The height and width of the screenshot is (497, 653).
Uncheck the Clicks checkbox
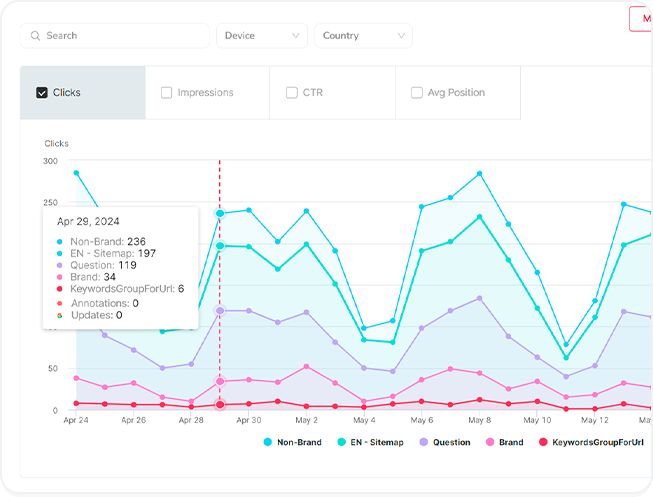[x=42, y=93]
